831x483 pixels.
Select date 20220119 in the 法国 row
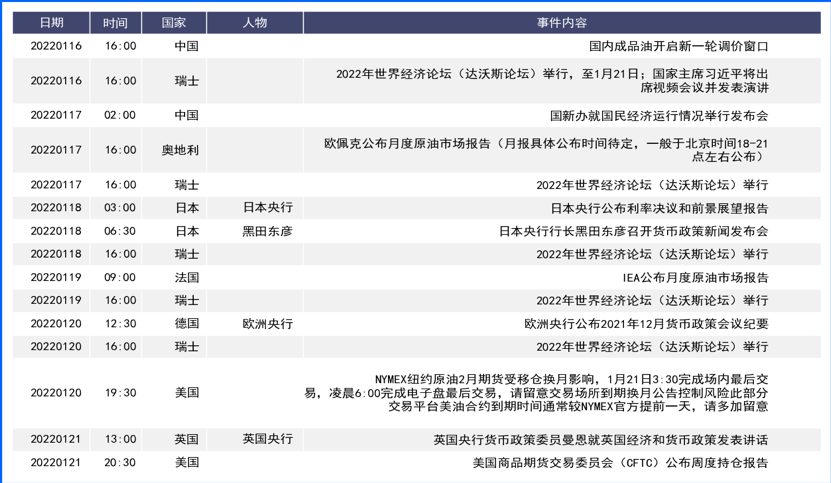coord(56,277)
